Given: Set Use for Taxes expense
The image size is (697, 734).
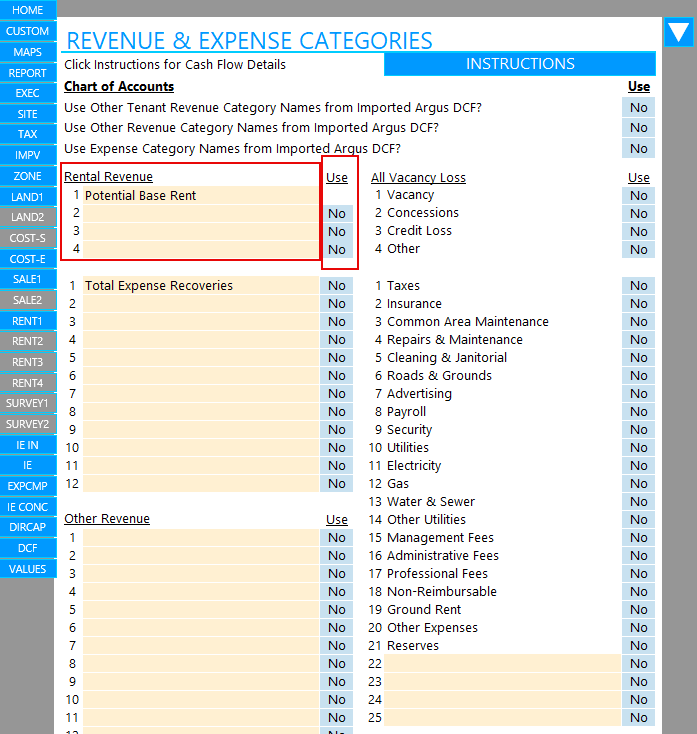Looking at the screenshot, I should point(638,286).
